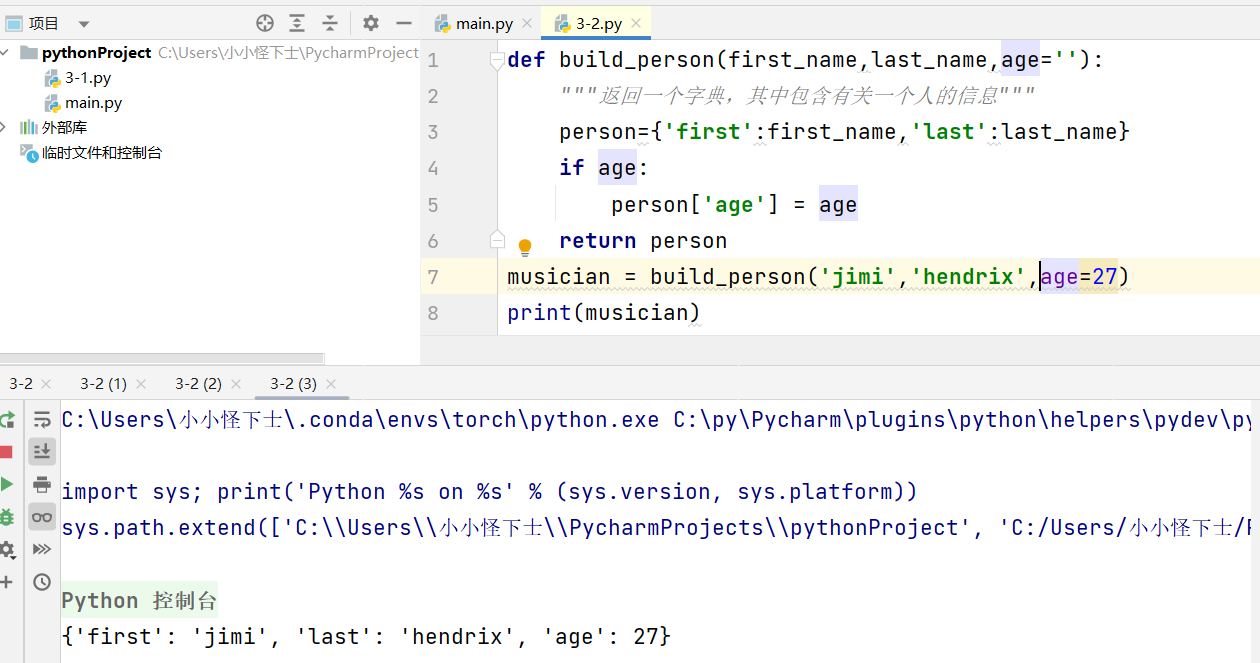Click the plus icon to add new console
The width and height of the screenshot is (1260, 663).
point(8,581)
